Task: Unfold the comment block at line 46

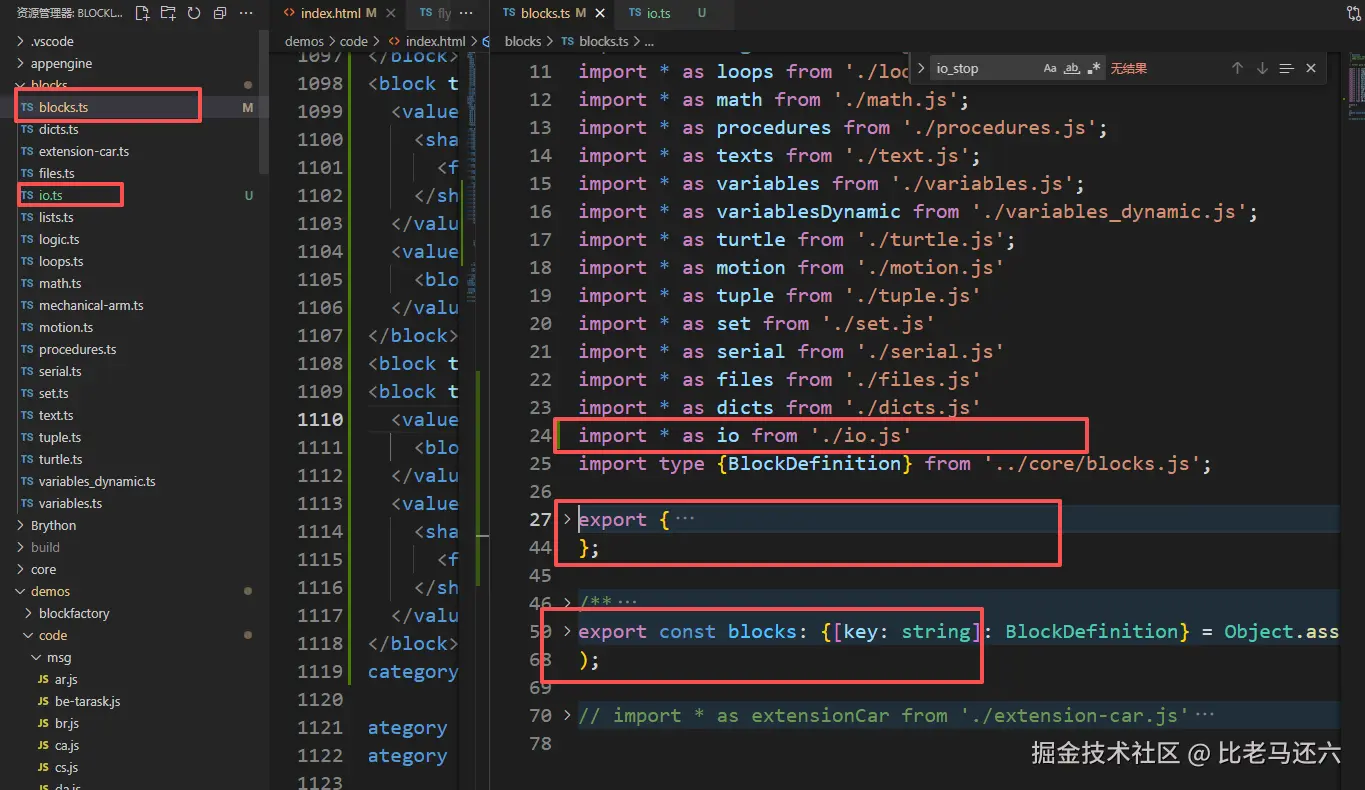Action: tap(567, 603)
